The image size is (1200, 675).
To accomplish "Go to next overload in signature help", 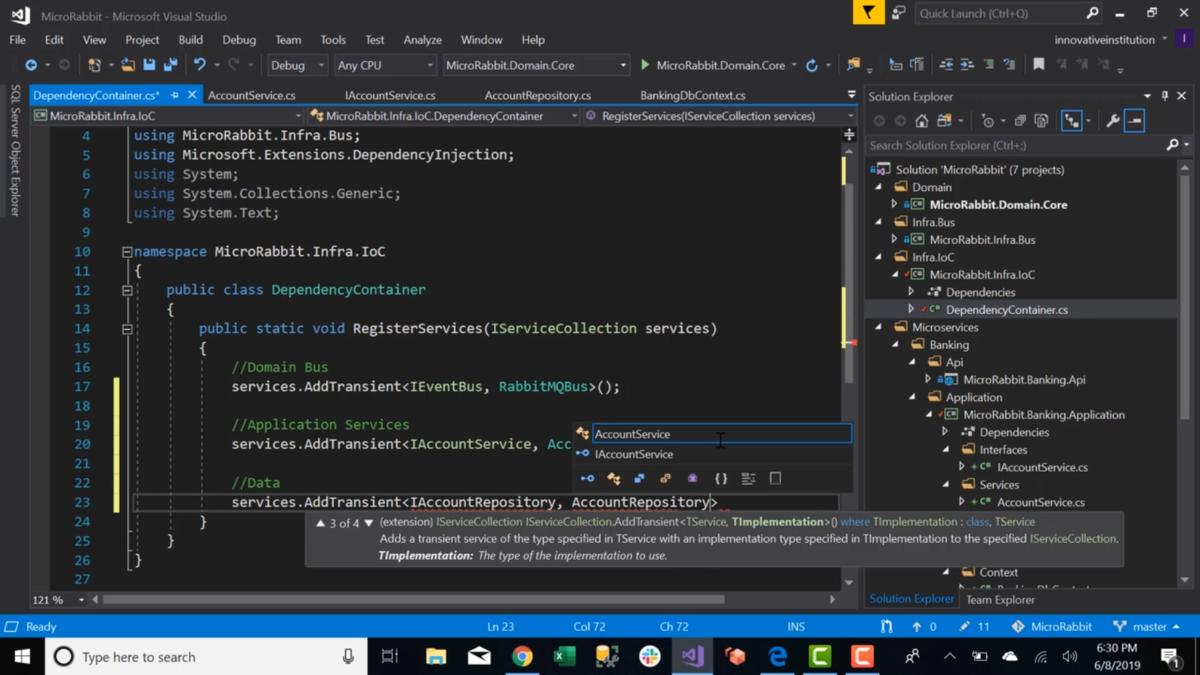I will tap(369, 523).
